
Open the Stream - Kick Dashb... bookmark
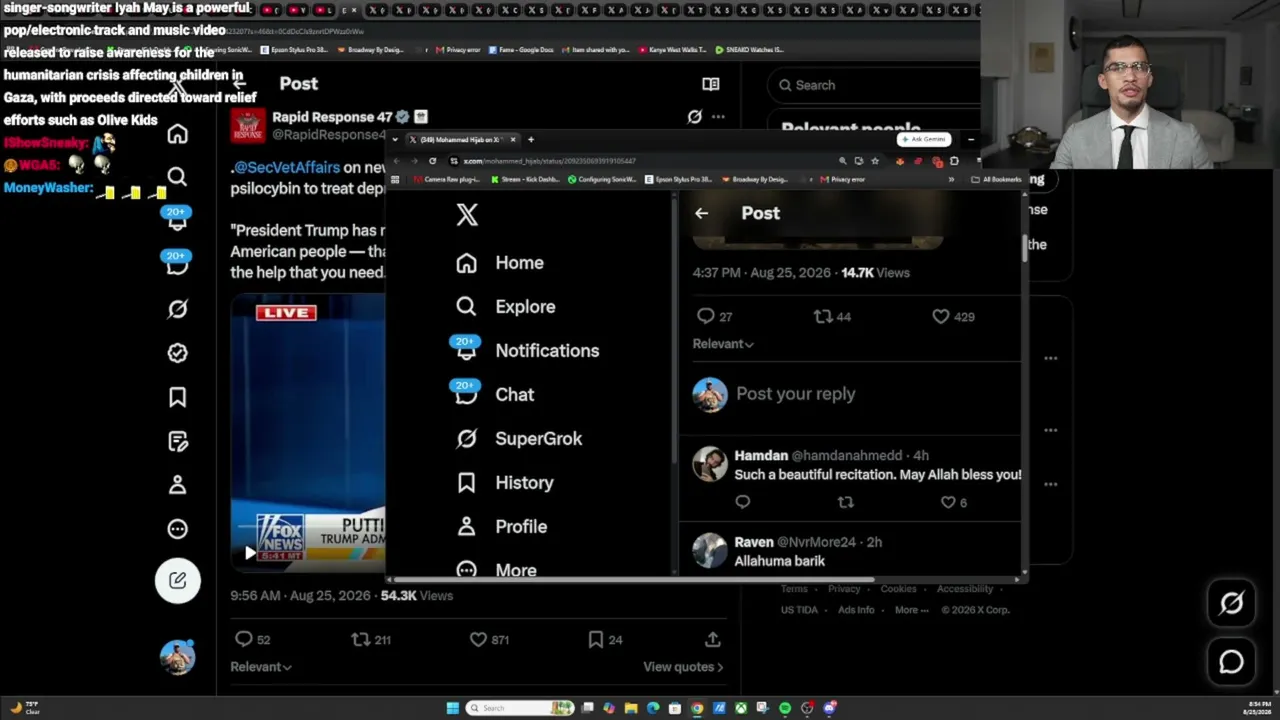click(525, 180)
